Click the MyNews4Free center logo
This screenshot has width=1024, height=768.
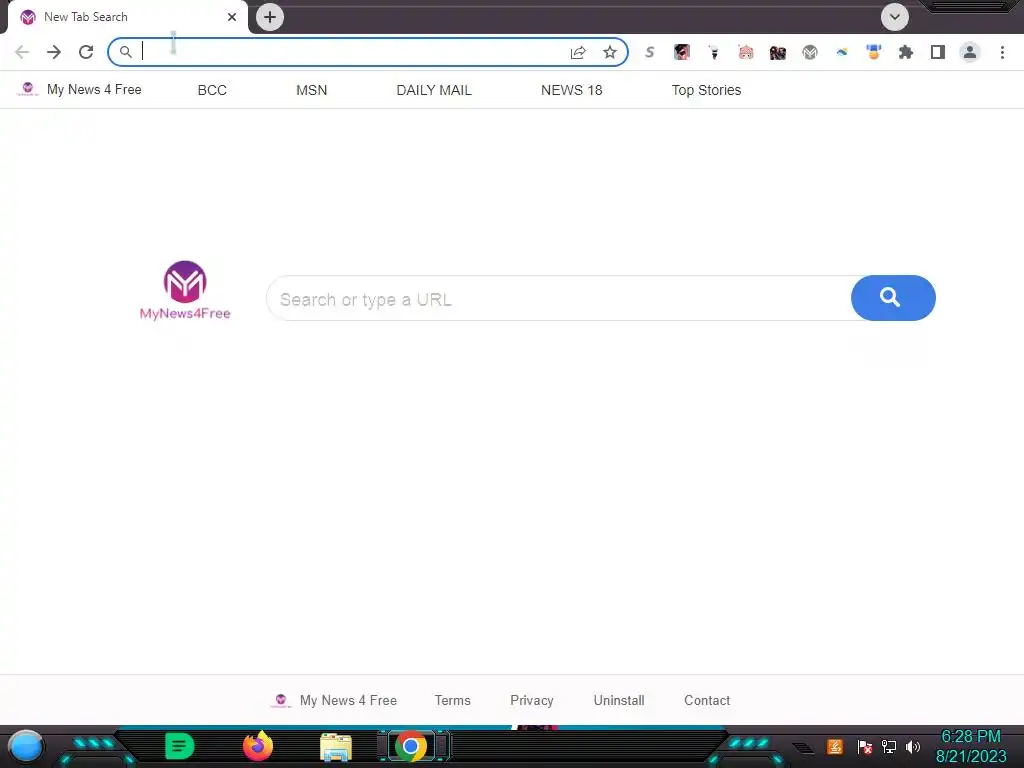[x=185, y=291]
